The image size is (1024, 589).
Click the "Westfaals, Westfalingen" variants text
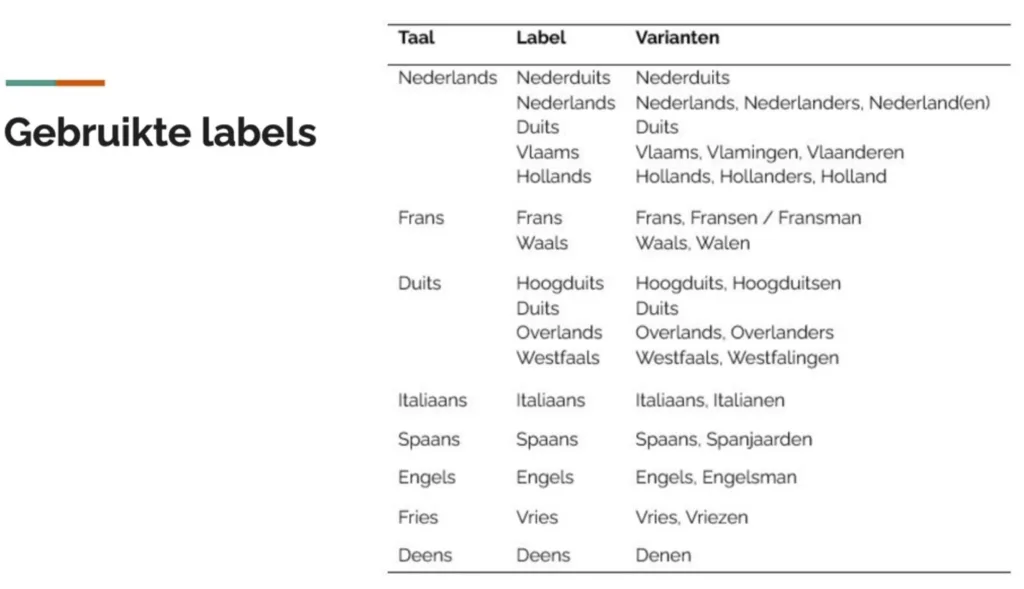737,358
